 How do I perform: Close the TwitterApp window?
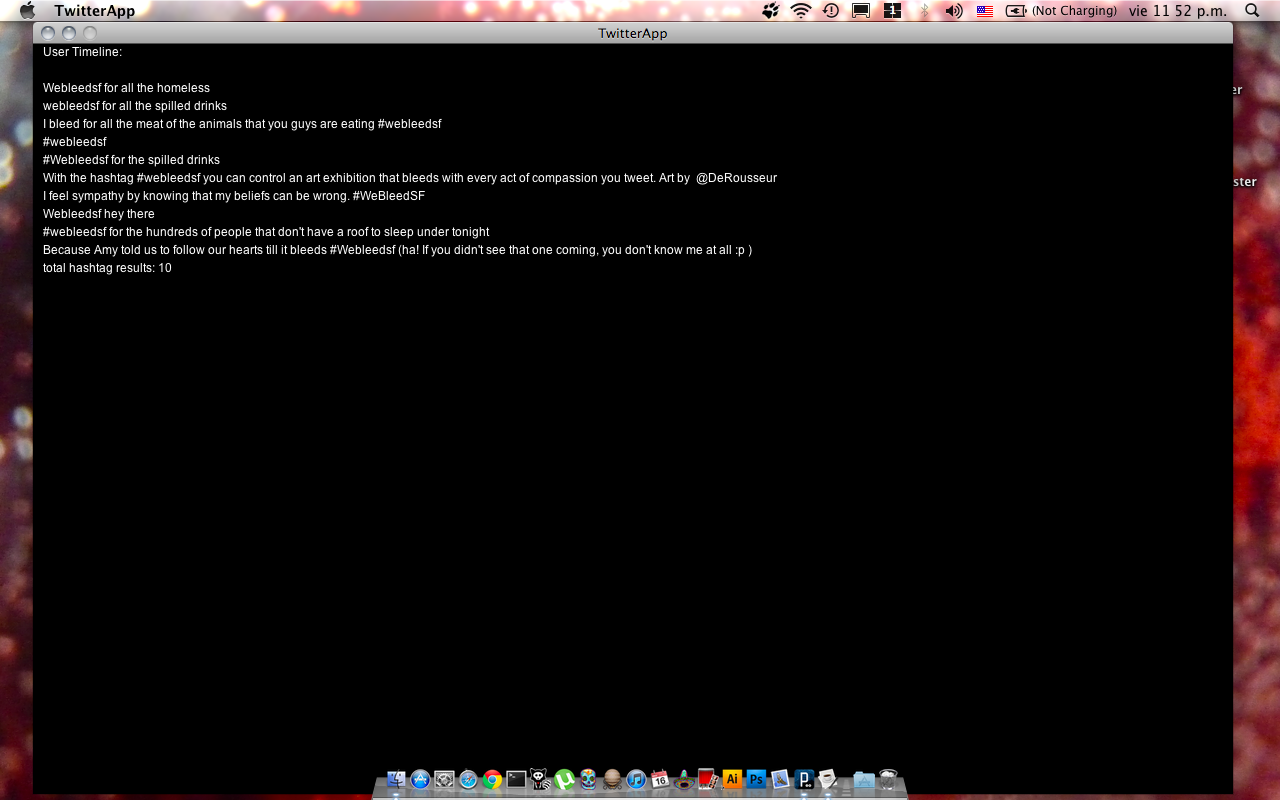48,33
